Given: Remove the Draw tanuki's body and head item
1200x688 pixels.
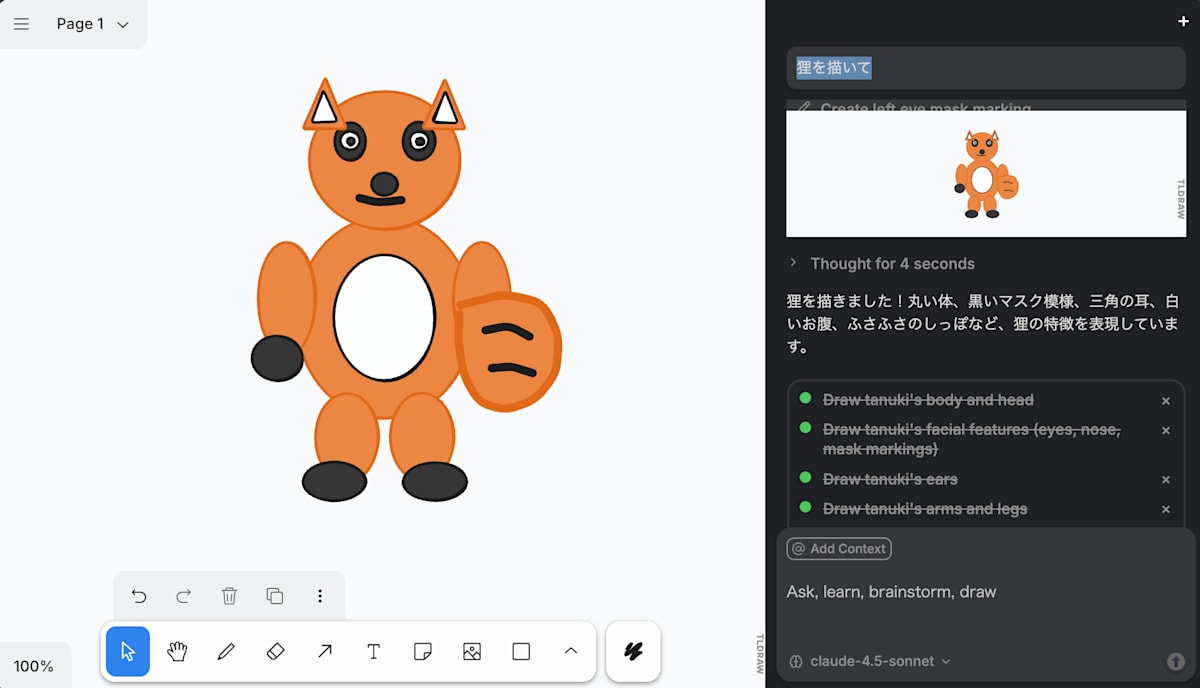Looking at the screenshot, I should click(1165, 401).
